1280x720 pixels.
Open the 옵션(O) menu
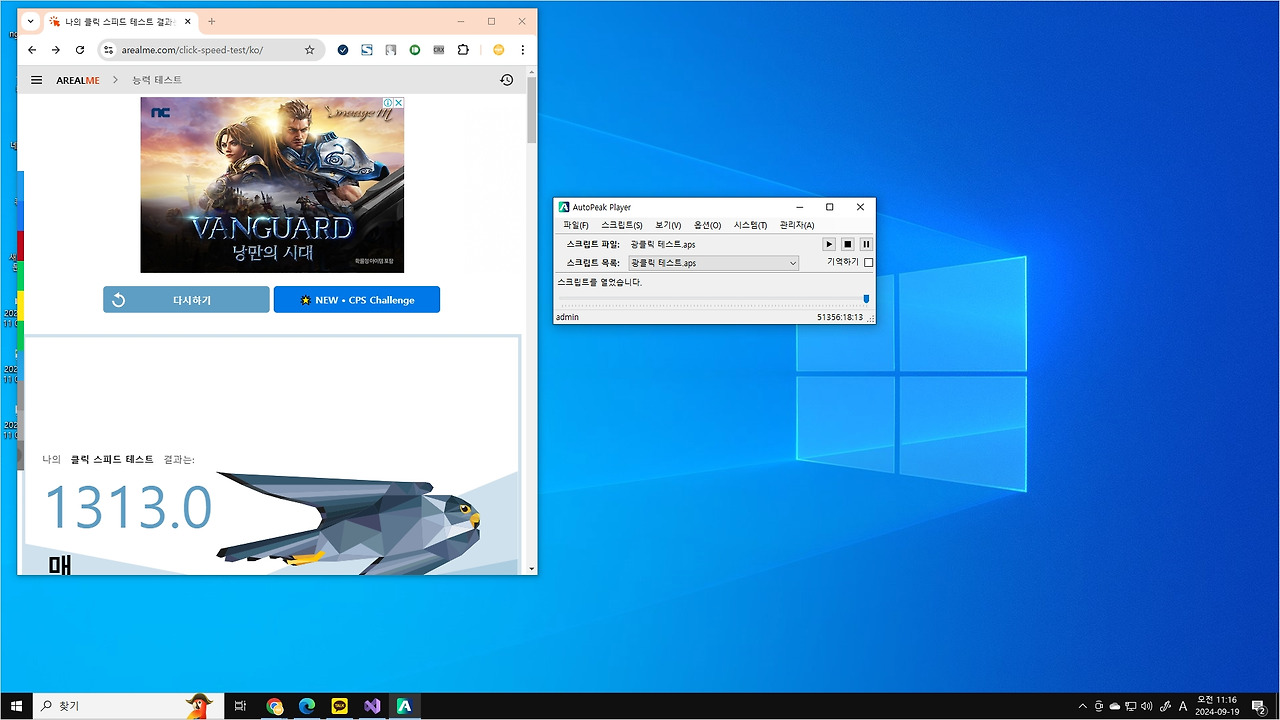click(707, 225)
